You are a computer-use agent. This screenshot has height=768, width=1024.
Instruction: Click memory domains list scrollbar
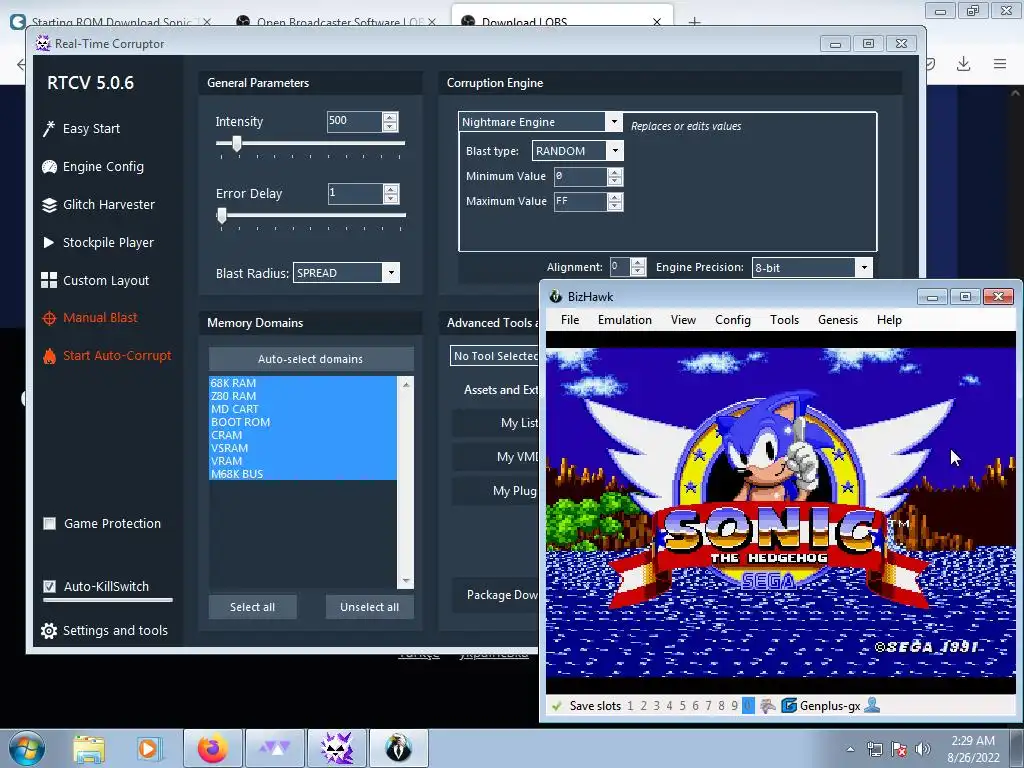point(406,482)
